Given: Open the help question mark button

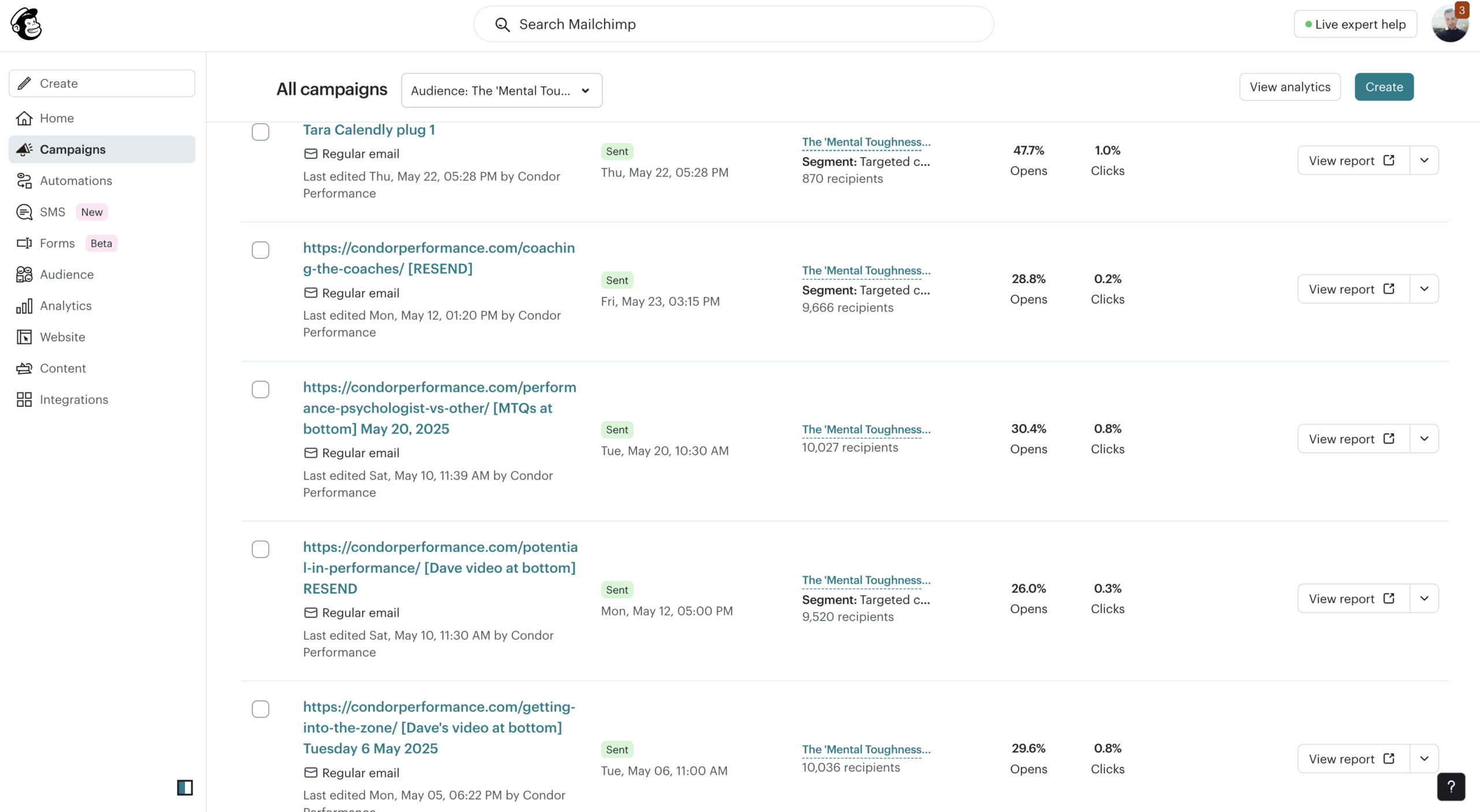Looking at the screenshot, I should point(1451,786).
